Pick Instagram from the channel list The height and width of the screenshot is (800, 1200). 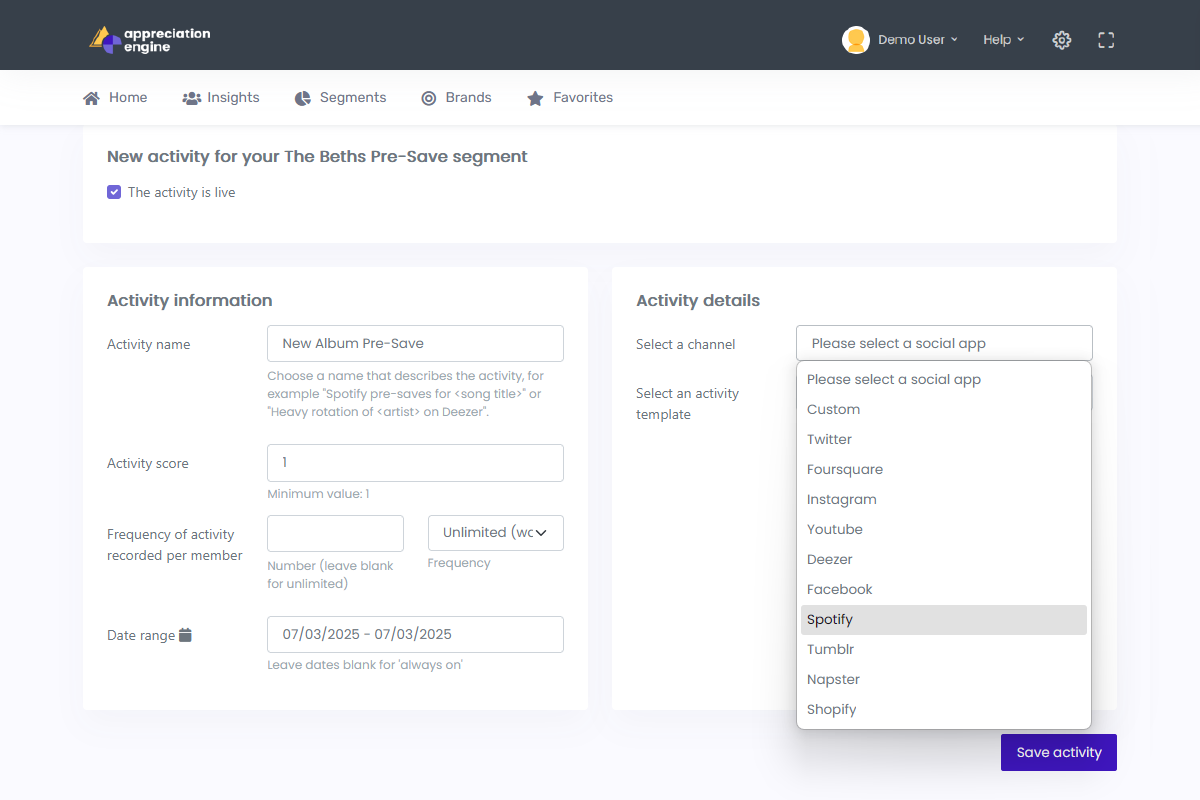944,499
